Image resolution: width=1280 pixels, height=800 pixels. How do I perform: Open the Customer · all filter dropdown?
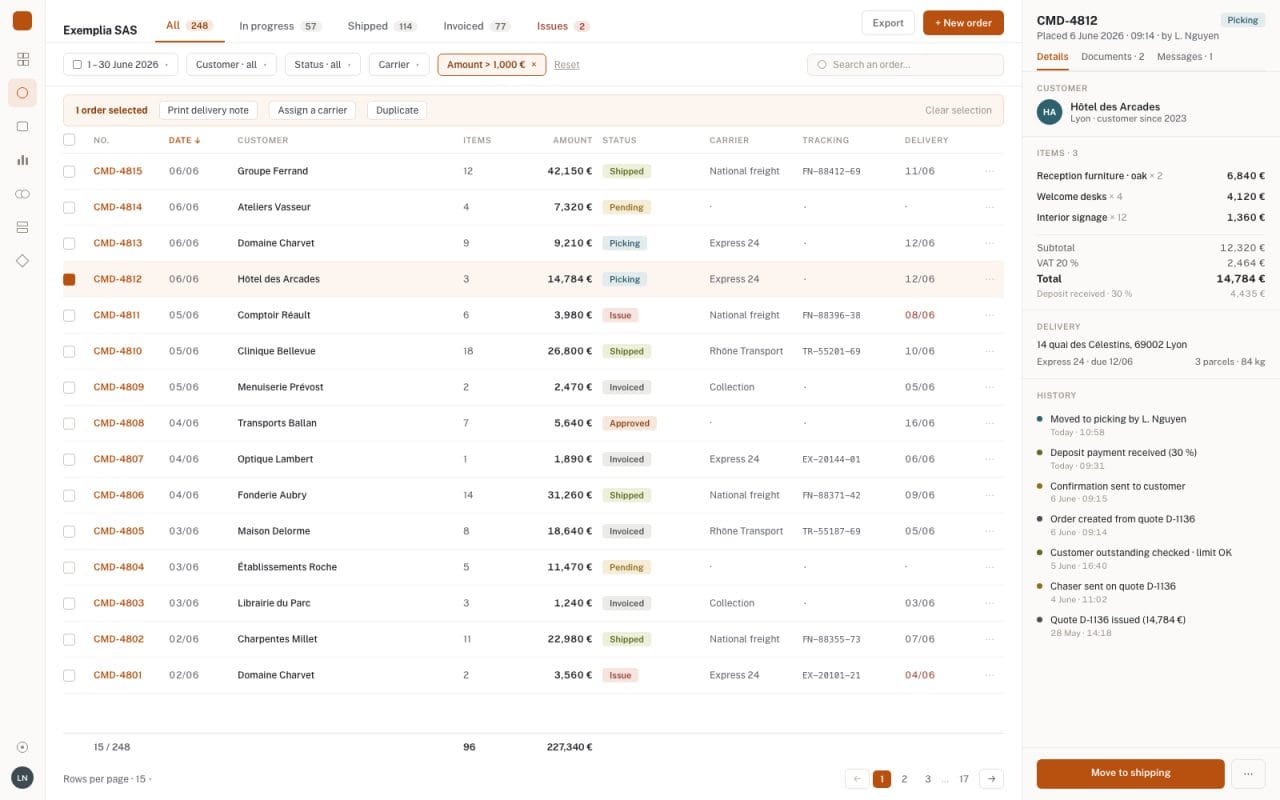click(231, 65)
